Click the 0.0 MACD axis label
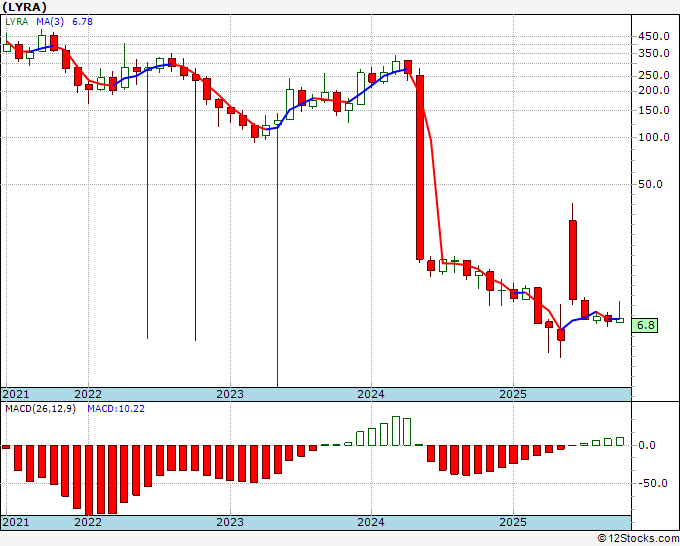Image resolution: width=680 pixels, height=546 pixels. point(647,445)
